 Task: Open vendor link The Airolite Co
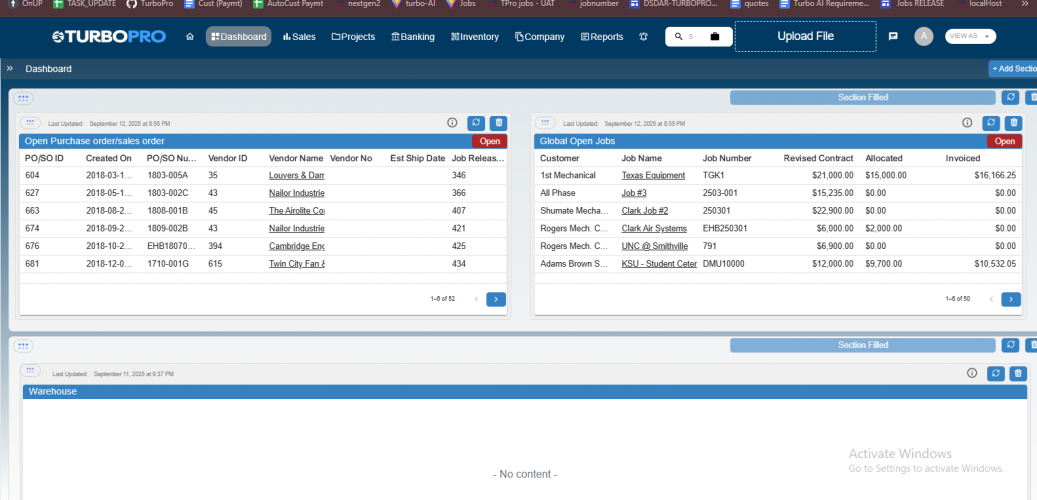click(x=296, y=210)
